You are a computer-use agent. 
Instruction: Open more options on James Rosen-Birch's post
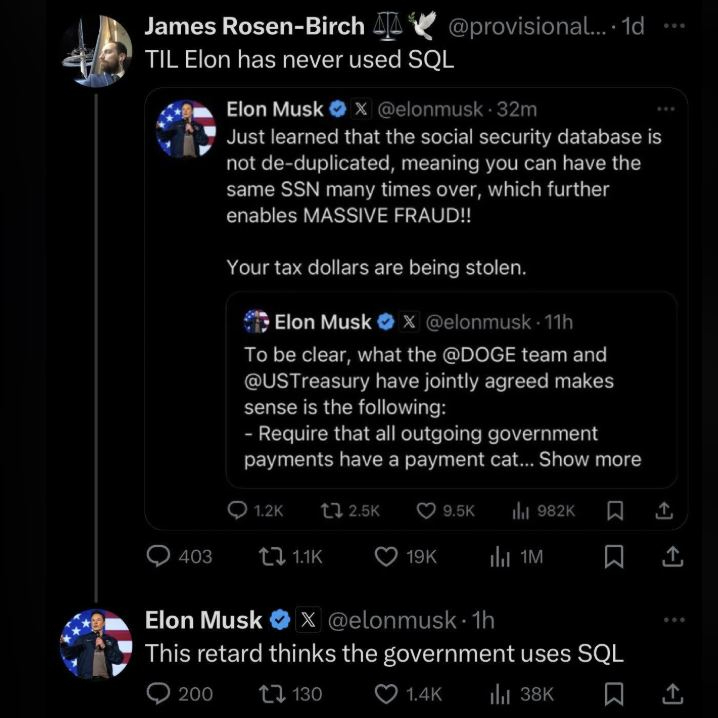[674, 26]
